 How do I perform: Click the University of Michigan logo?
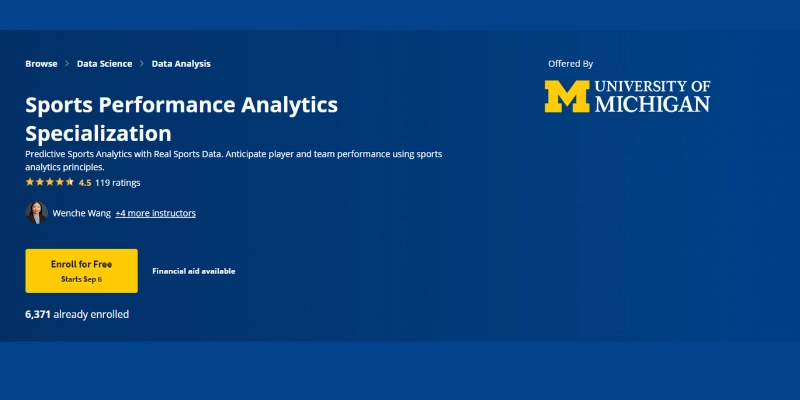pyautogui.click(x=627, y=96)
